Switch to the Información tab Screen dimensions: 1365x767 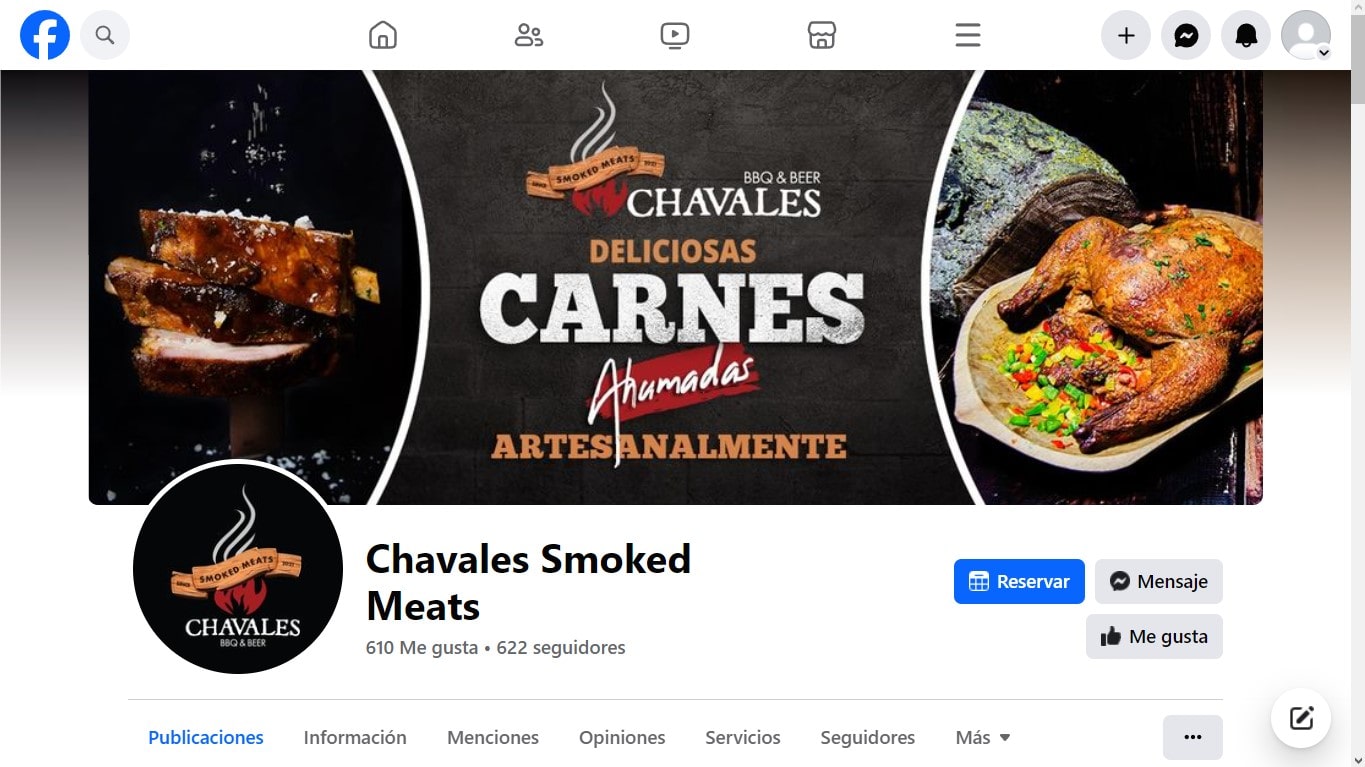(x=355, y=738)
